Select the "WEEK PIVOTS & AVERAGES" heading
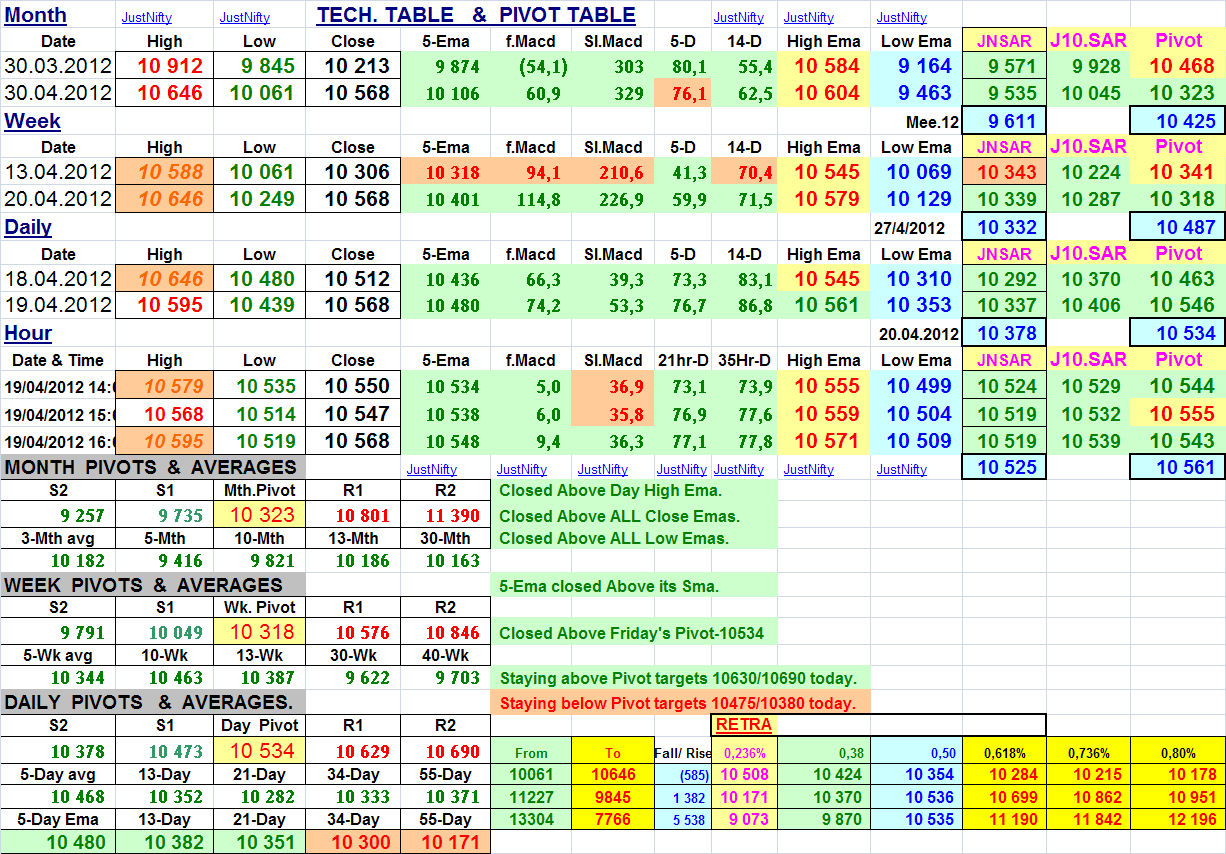Screen dimensions: 1226x854 coord(143,585)
